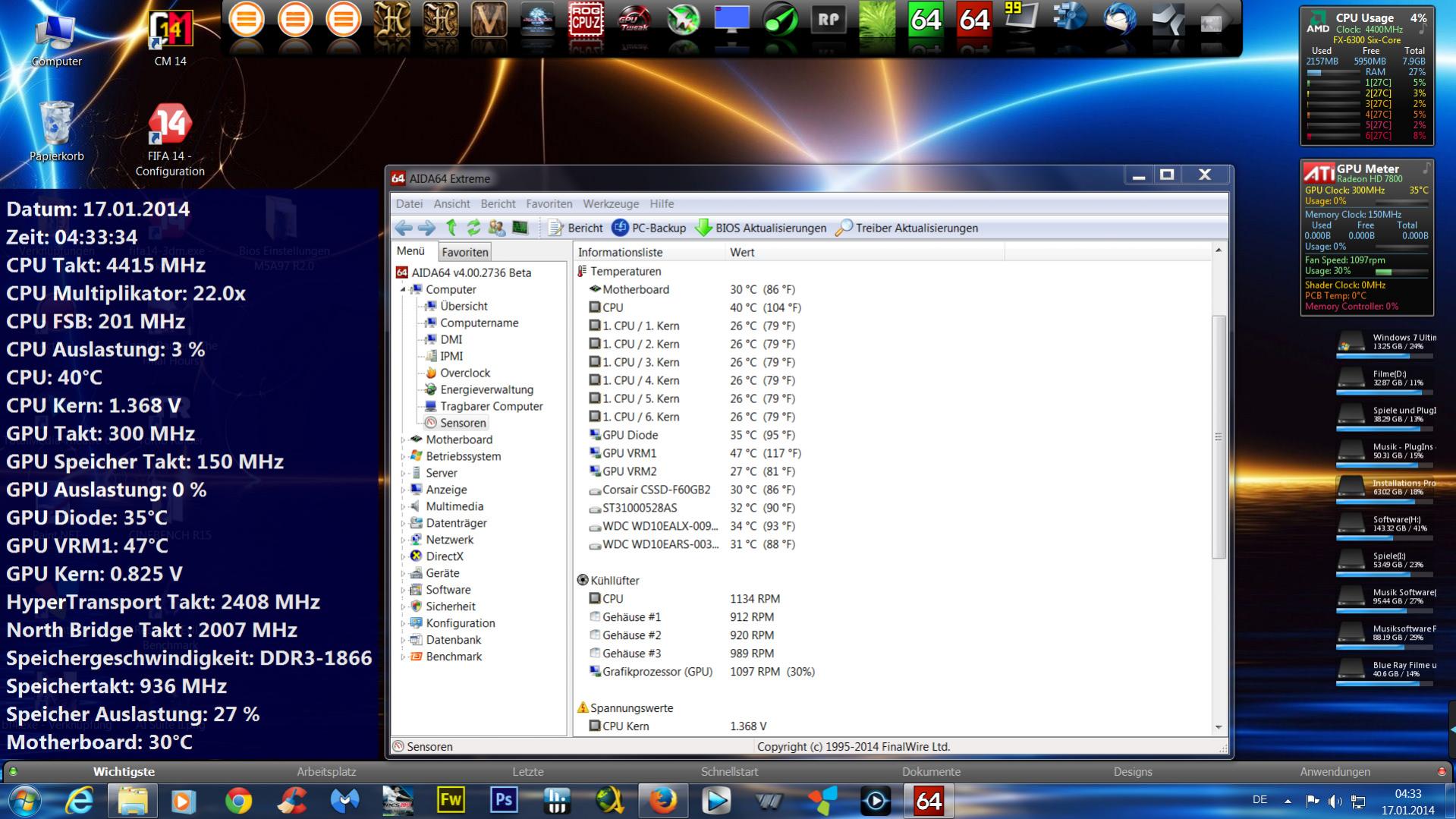Open Adobe Fireworks from the taskbar

[x=451, y=801]
